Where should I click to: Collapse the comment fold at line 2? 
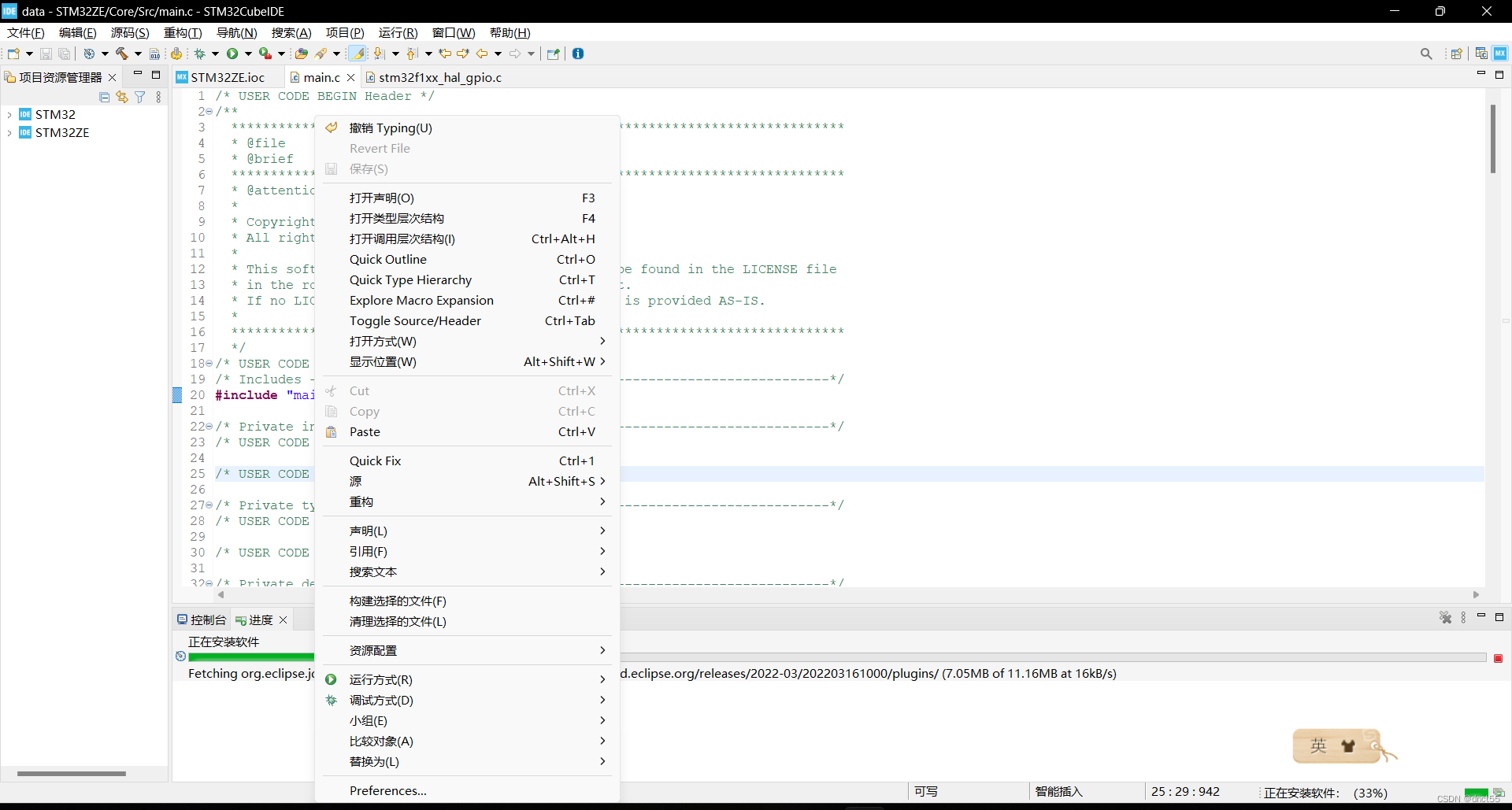point(209,112)
